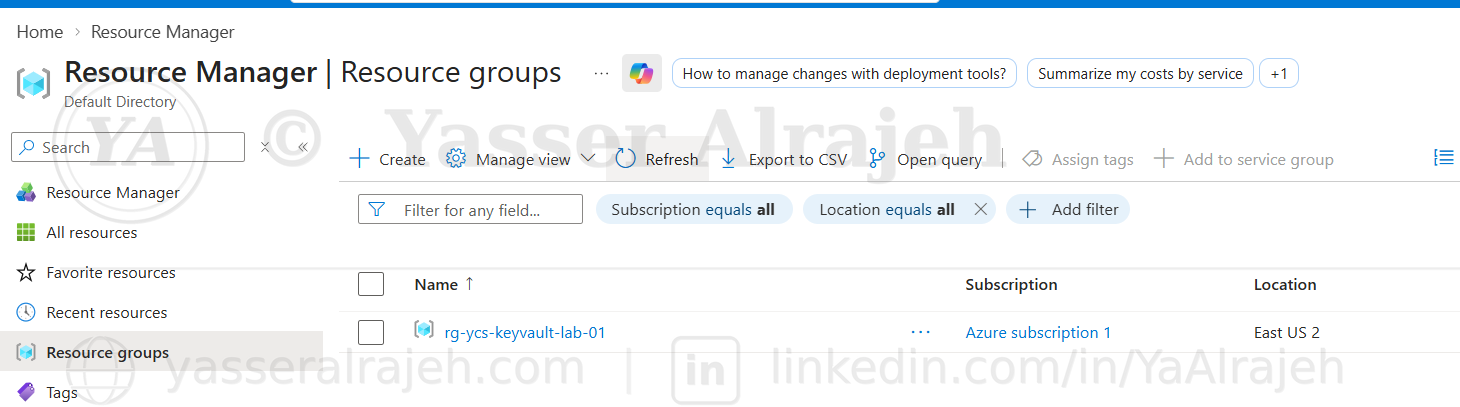Open the ellipsis menu next to Resource groups title
This screenshot has width=1460, height=407.
click(601, 74)
